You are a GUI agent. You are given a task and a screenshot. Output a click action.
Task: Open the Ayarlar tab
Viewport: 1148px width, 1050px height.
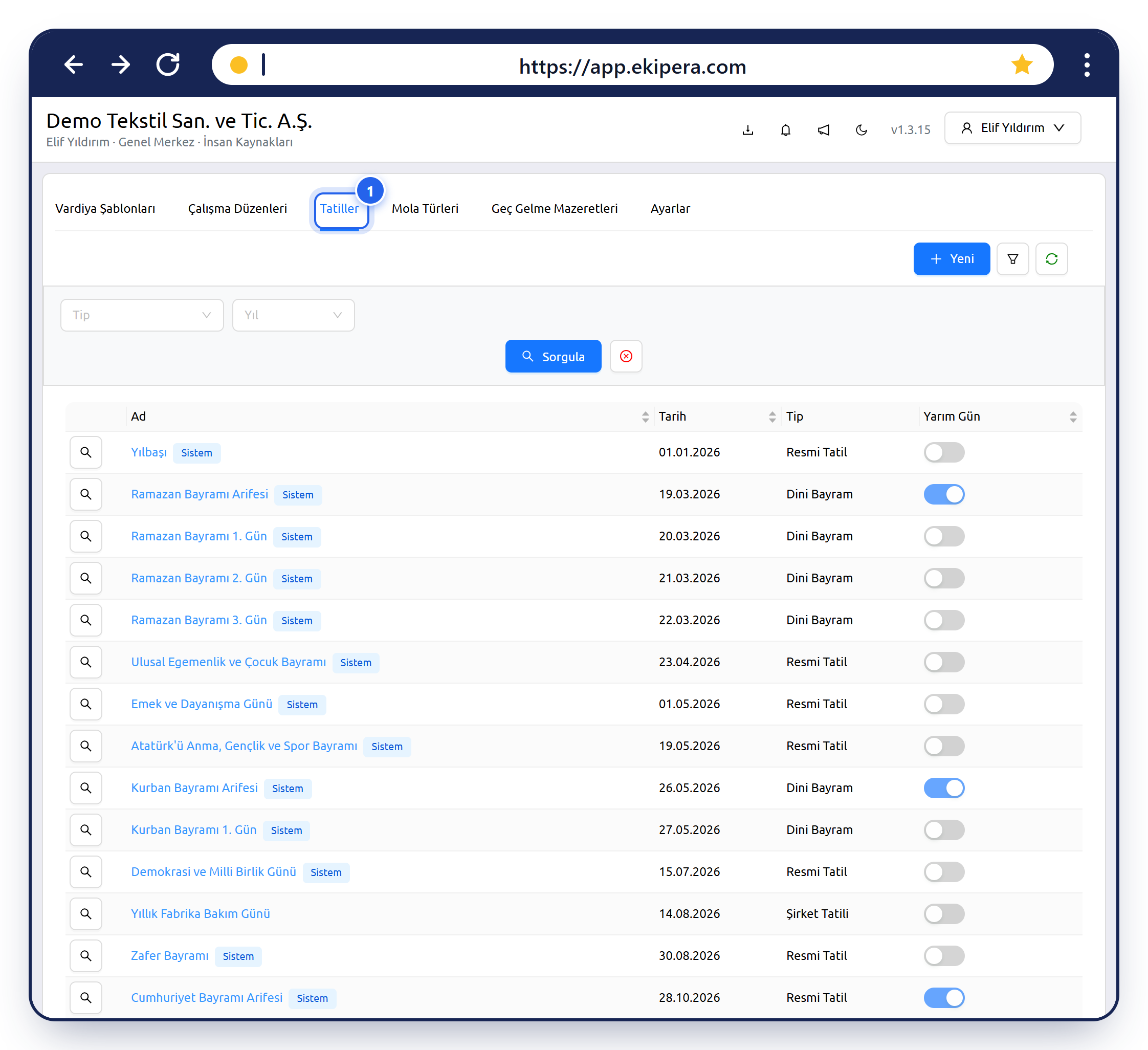(670, 208)
